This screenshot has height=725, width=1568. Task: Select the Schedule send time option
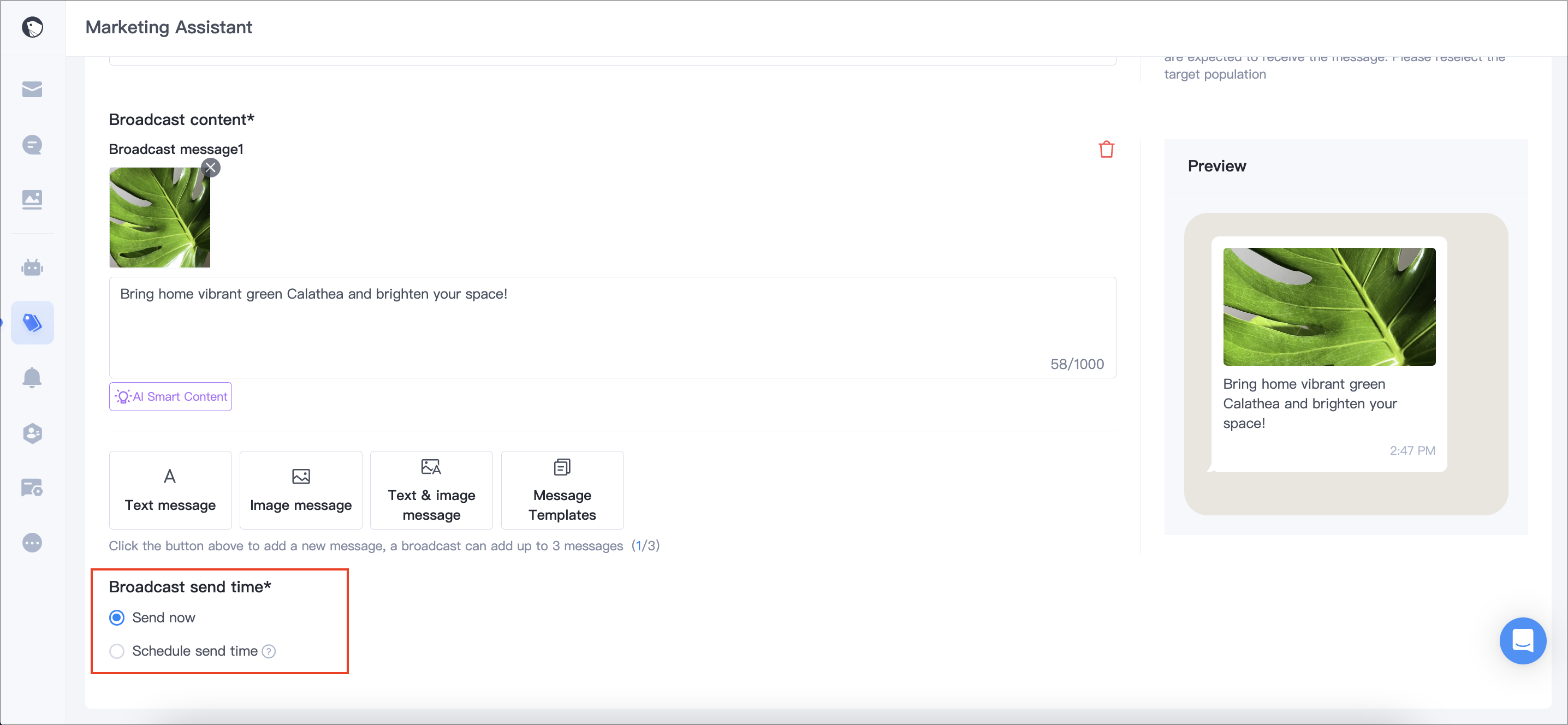tap(117, 651)
